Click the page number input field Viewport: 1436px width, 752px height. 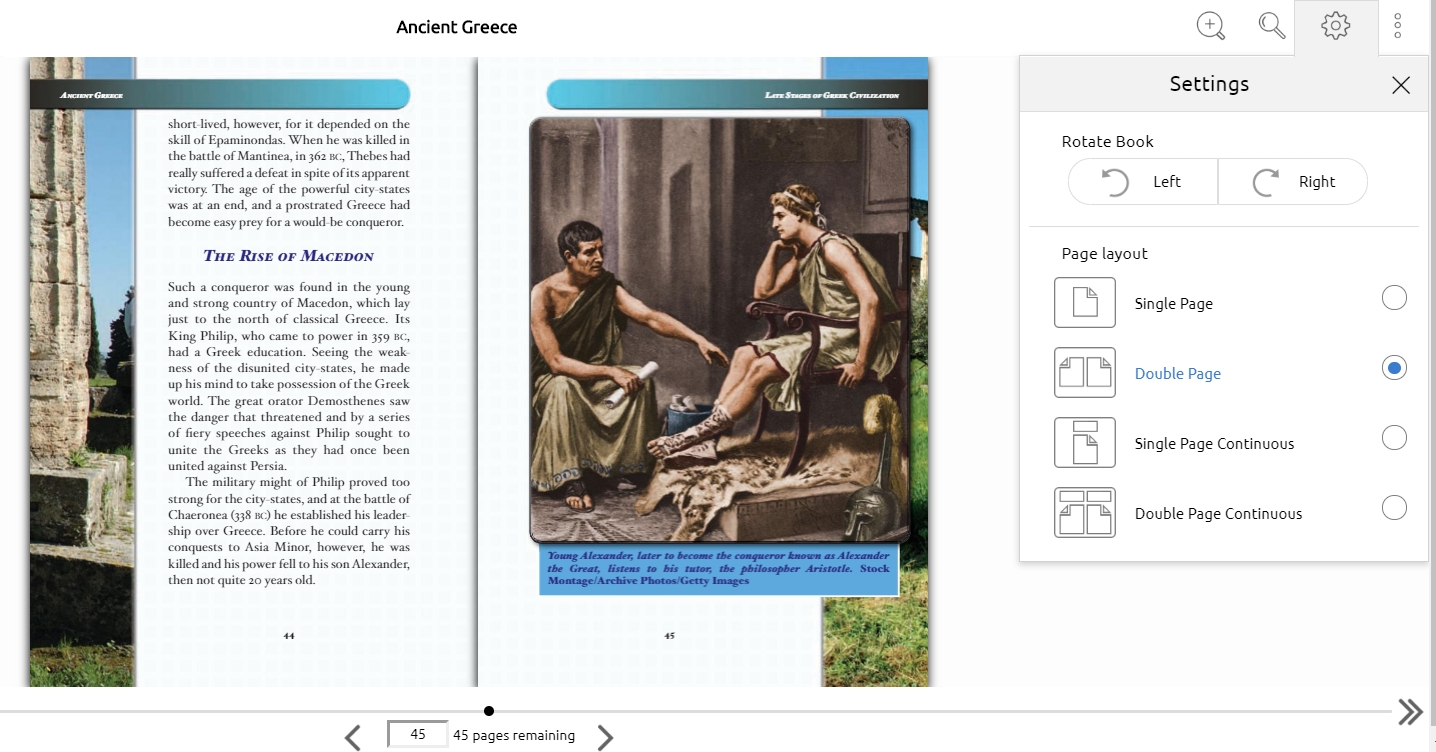click(x=418, y=735)
